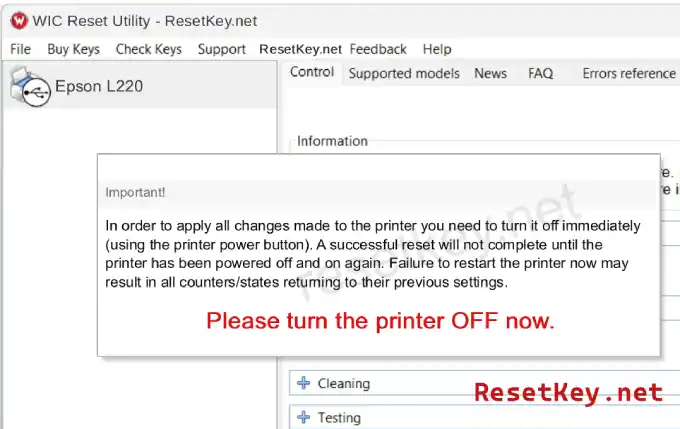680x429 pixels.
Task: Open the Help menu
Action: point(437,49)
